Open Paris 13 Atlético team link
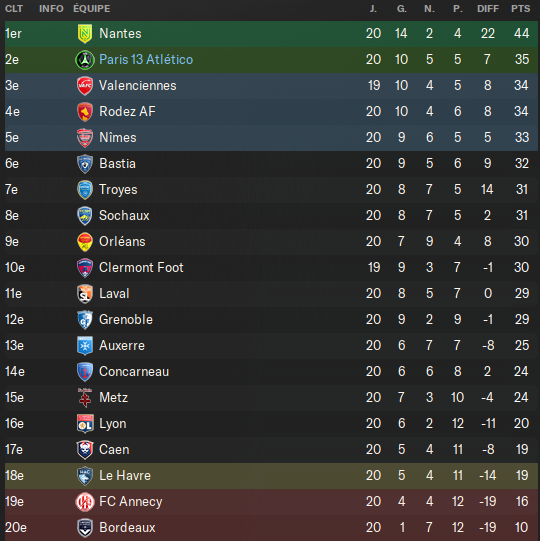 point(146,59)
